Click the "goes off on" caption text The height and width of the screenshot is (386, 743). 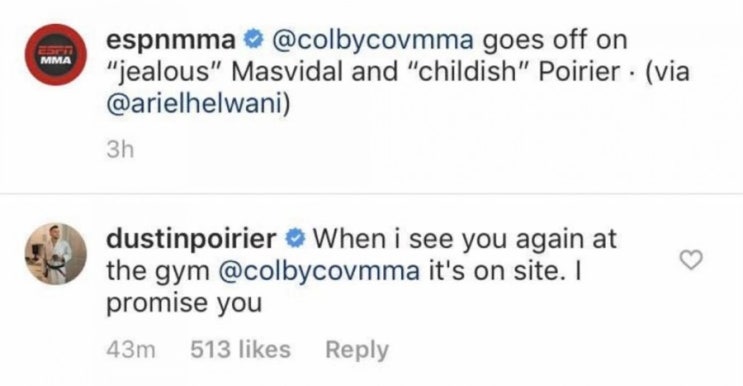tap(555, 41)
